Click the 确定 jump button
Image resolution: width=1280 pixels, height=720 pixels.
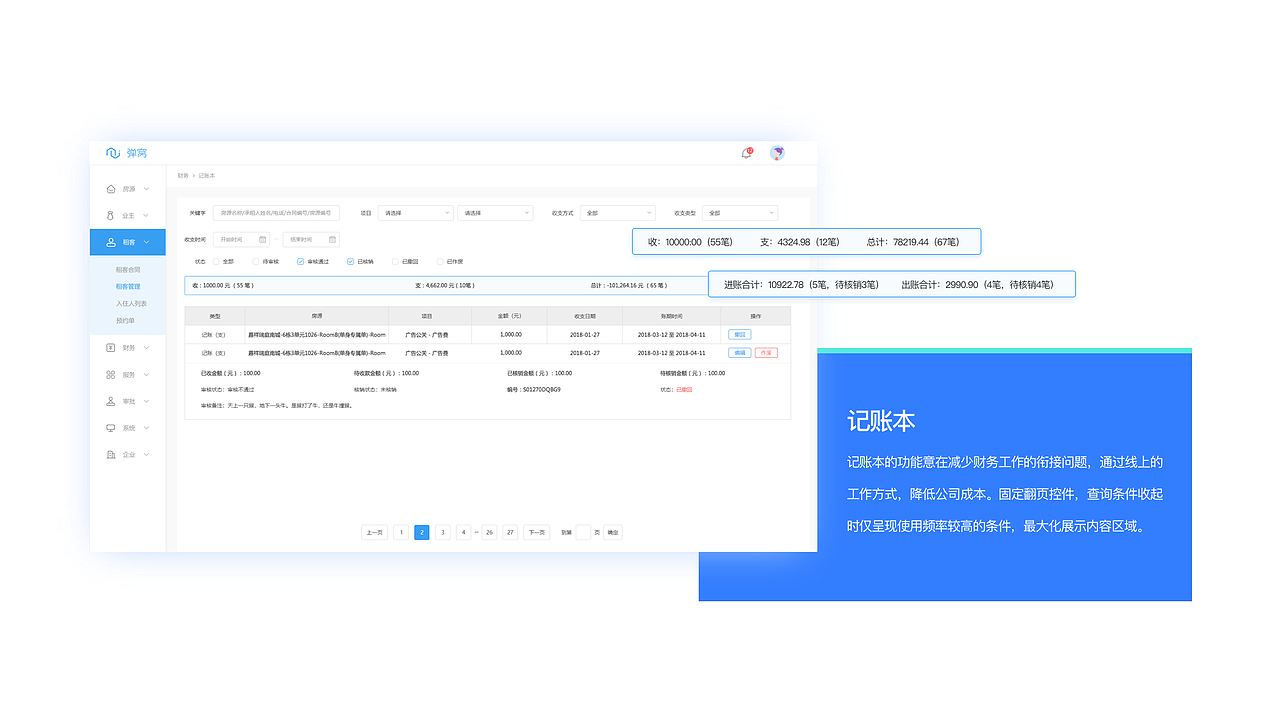coord(613,533)
